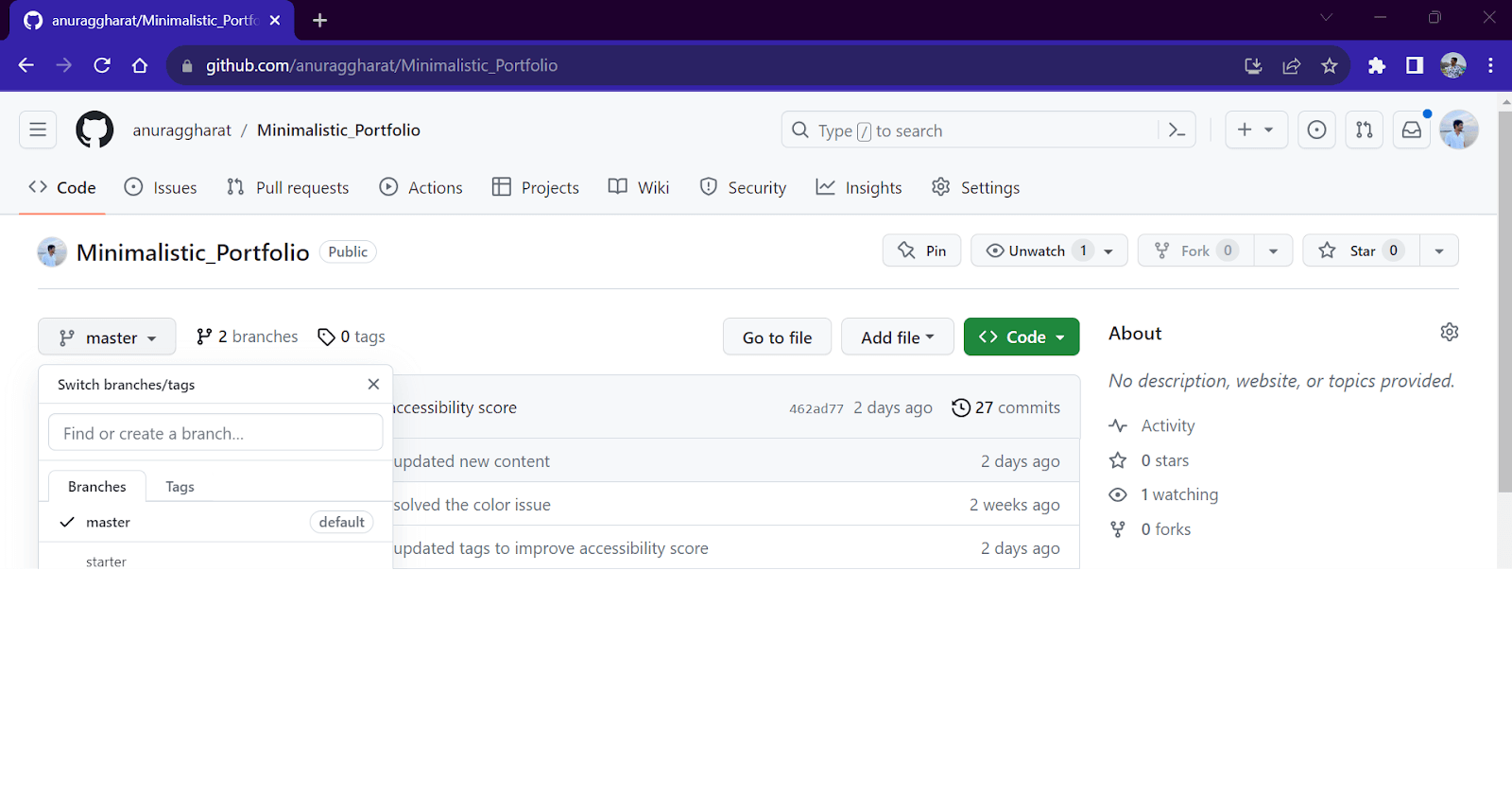
Task: Select the Branches tab in popup
Action: click(97, 487)
